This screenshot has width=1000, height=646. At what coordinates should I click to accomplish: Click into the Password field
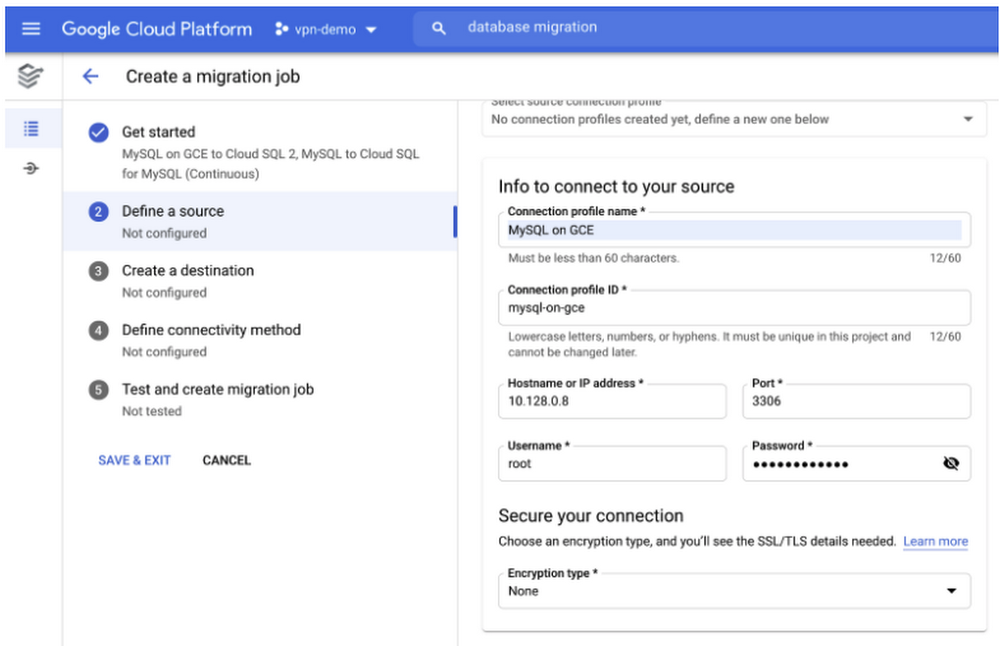(857, 464)
